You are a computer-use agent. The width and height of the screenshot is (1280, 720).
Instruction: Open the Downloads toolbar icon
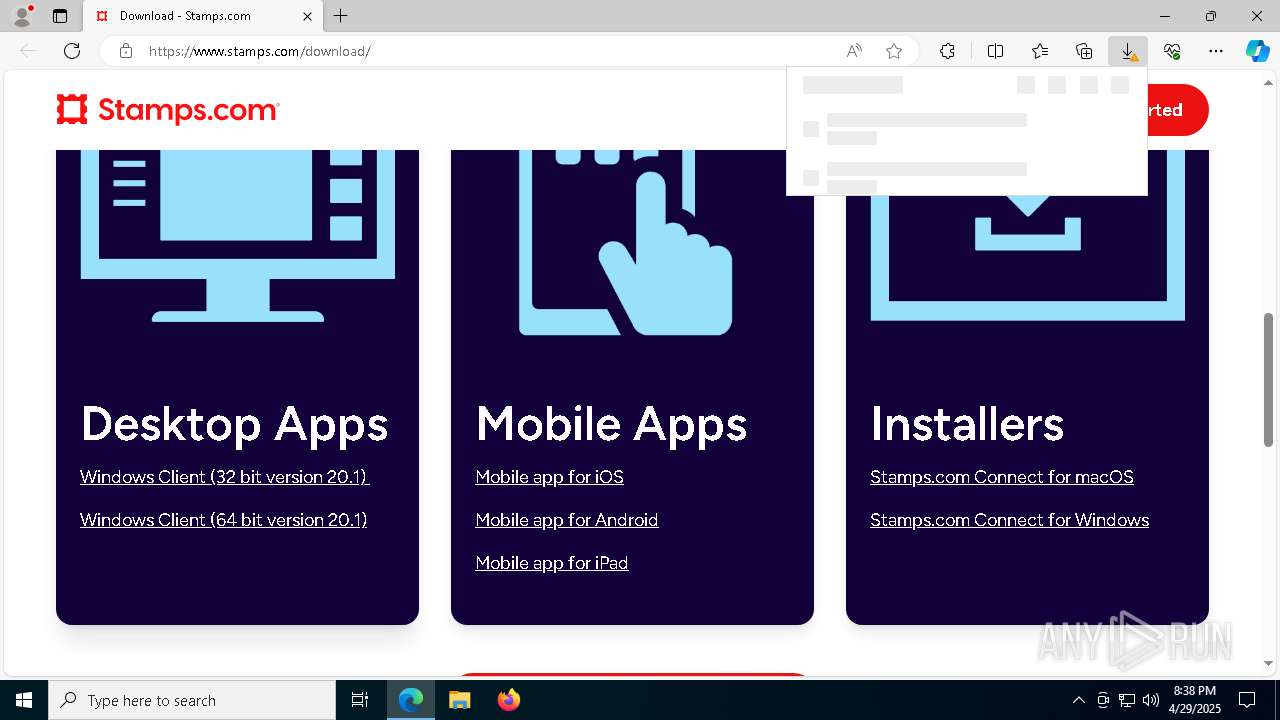(x=1128, y=51)
